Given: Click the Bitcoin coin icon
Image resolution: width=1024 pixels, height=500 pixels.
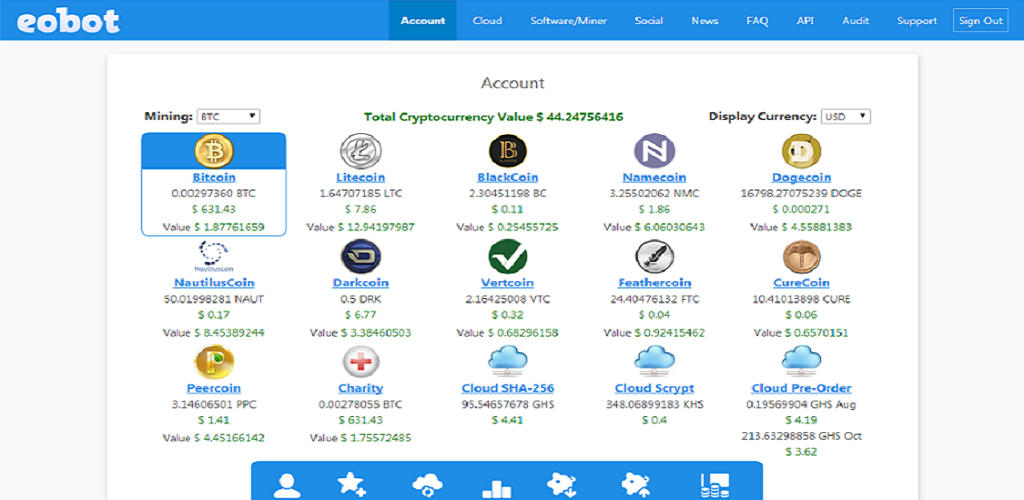Looking at the screenshot, I should pos(214,151).
